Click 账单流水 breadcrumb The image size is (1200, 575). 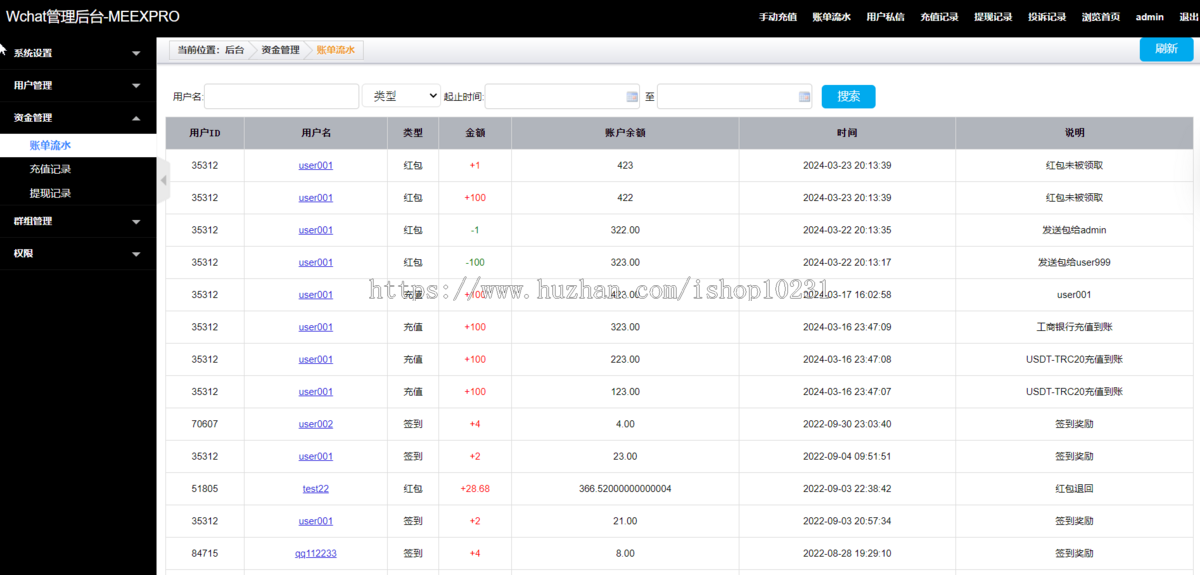pyautogui.click(x=335, y=50)
